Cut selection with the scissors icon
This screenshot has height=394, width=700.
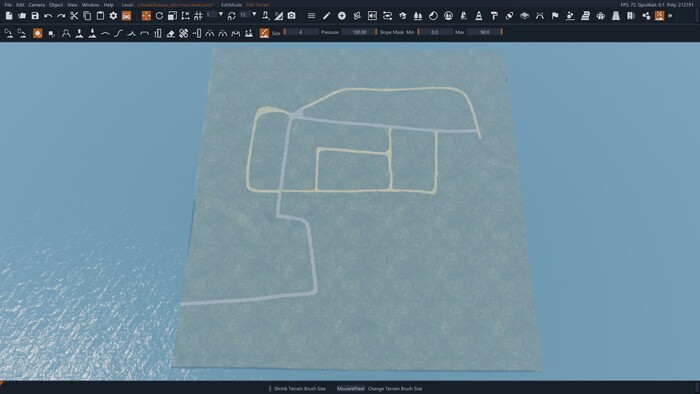(x=74, y=16)
